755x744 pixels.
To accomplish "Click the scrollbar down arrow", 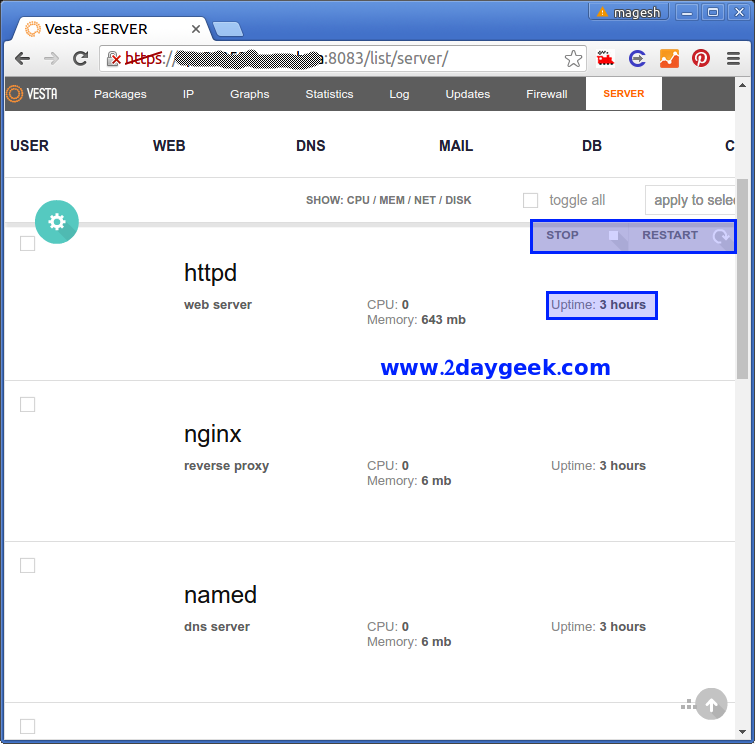I will coord(742,732).
